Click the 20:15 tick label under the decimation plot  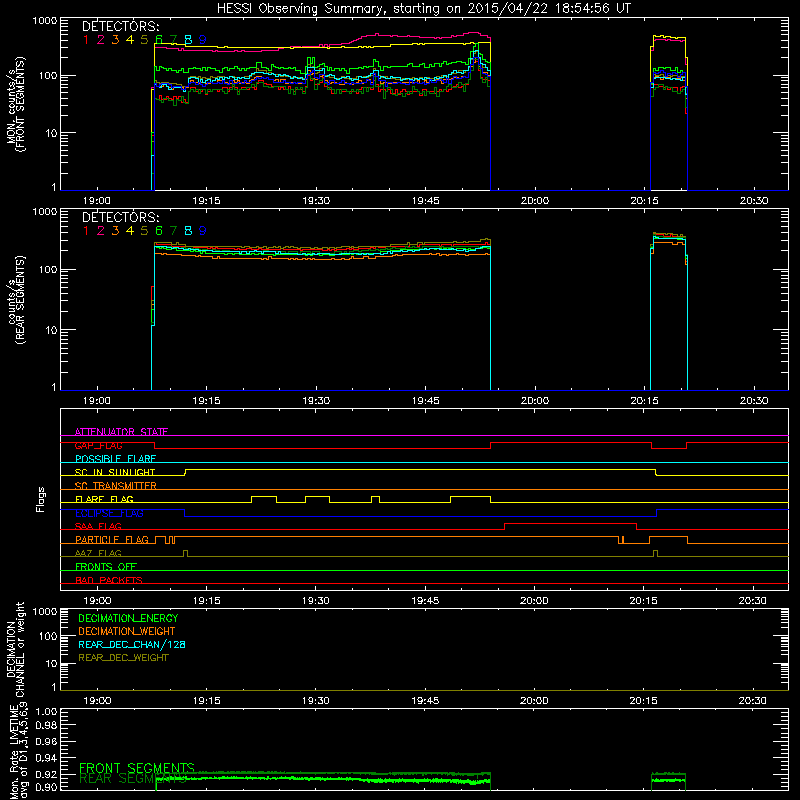tap(643, 701)
